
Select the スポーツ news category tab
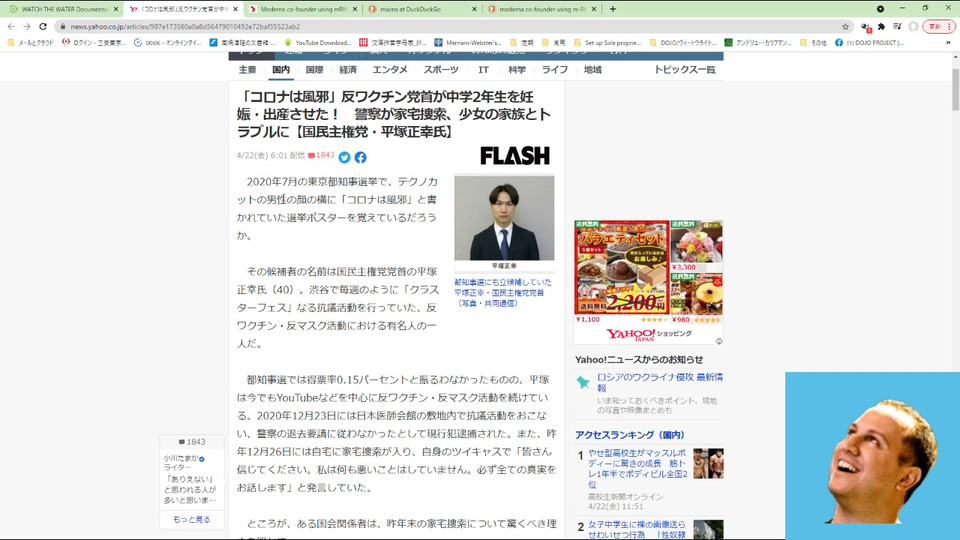point(441,70)
